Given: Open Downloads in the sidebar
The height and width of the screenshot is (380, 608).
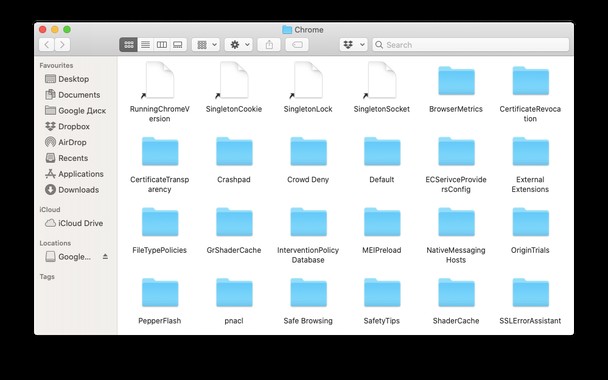Looking at the screenshot, I should [x=72, y=190].
